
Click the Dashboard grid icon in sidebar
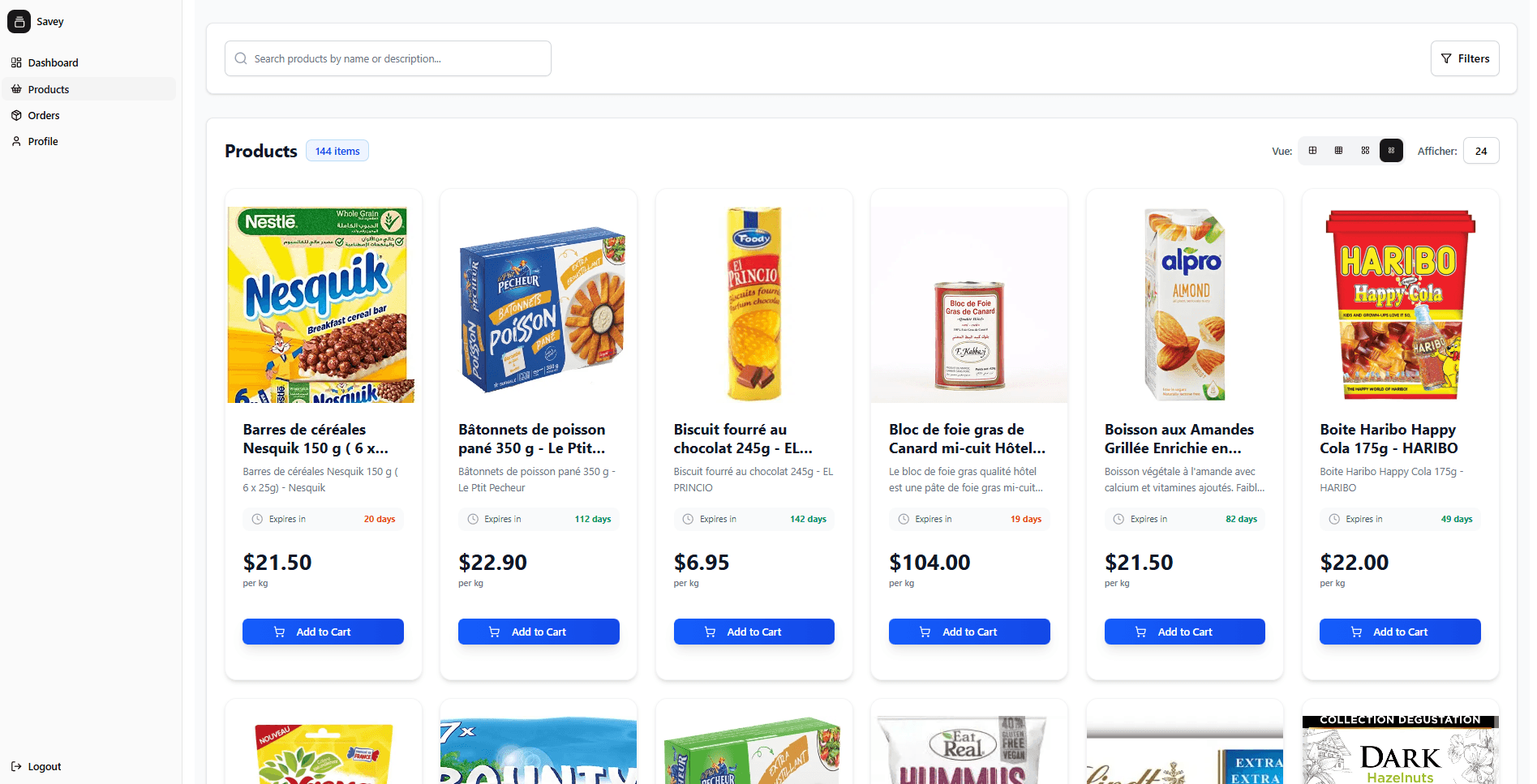tap(16, 62)
